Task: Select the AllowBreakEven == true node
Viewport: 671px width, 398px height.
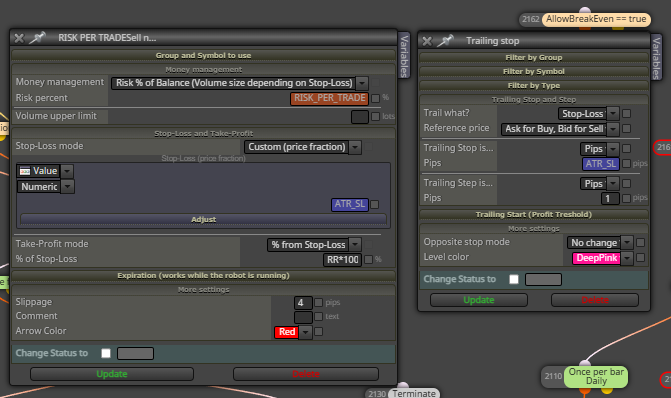Action: [x=596, y=19]
